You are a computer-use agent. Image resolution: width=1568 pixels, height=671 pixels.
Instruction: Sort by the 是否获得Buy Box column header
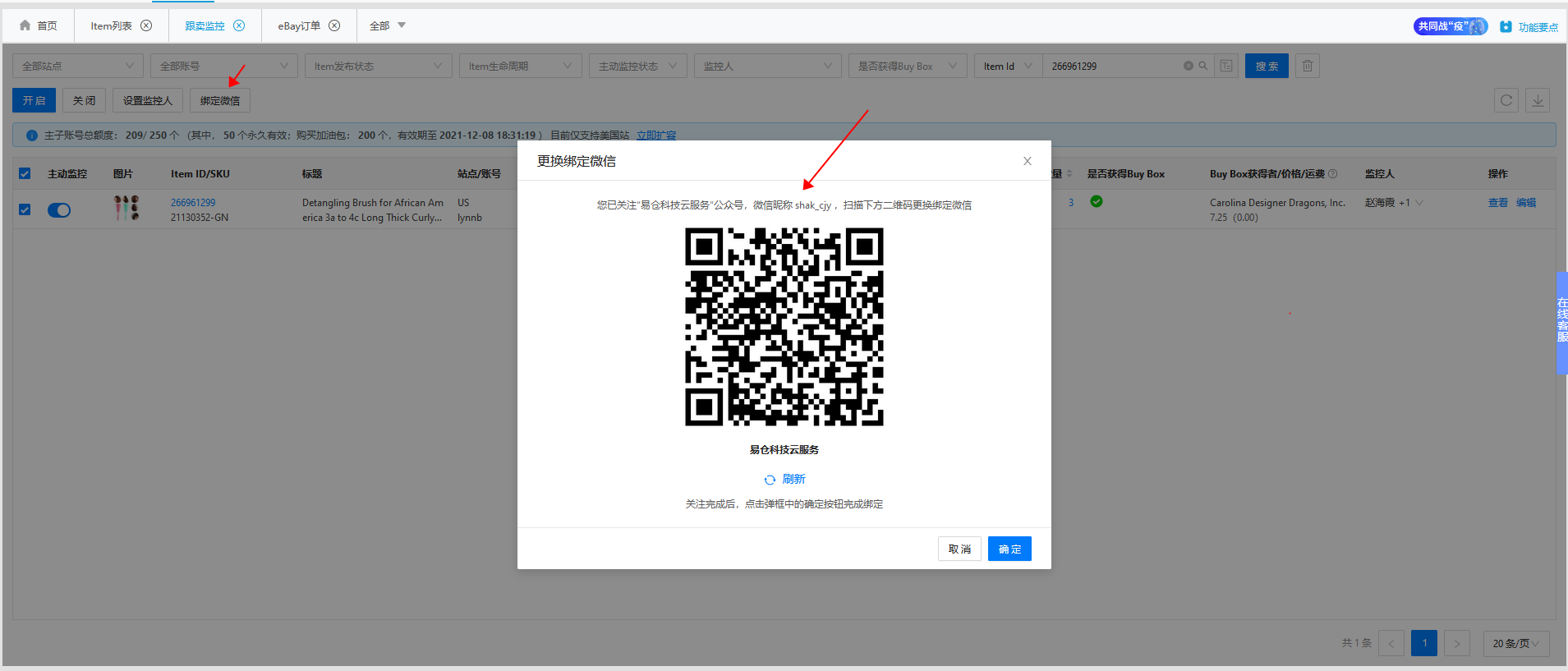click(x=1126, y=174)
